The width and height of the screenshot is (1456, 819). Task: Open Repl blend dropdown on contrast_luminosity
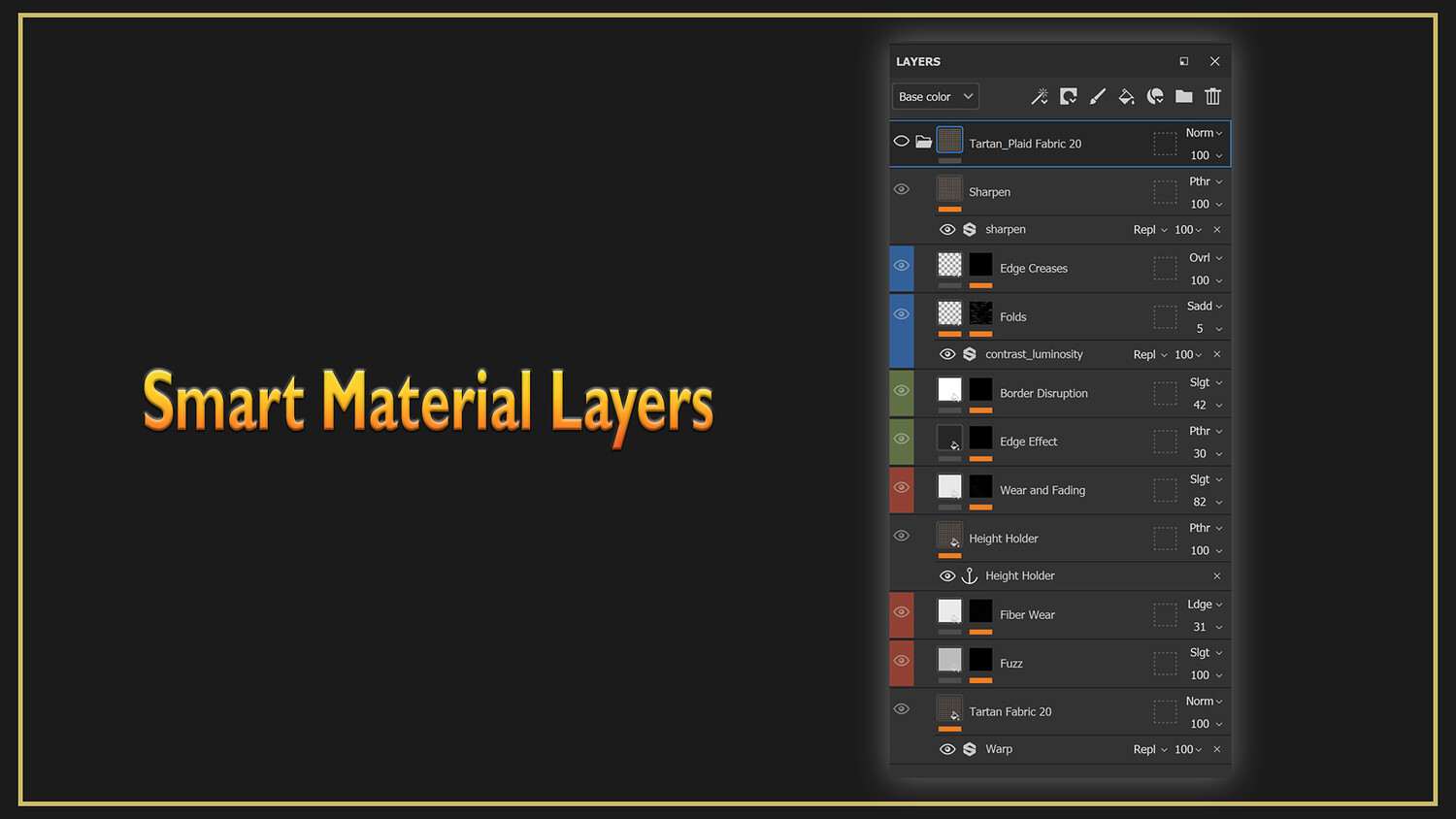(x=1150, y=354)
